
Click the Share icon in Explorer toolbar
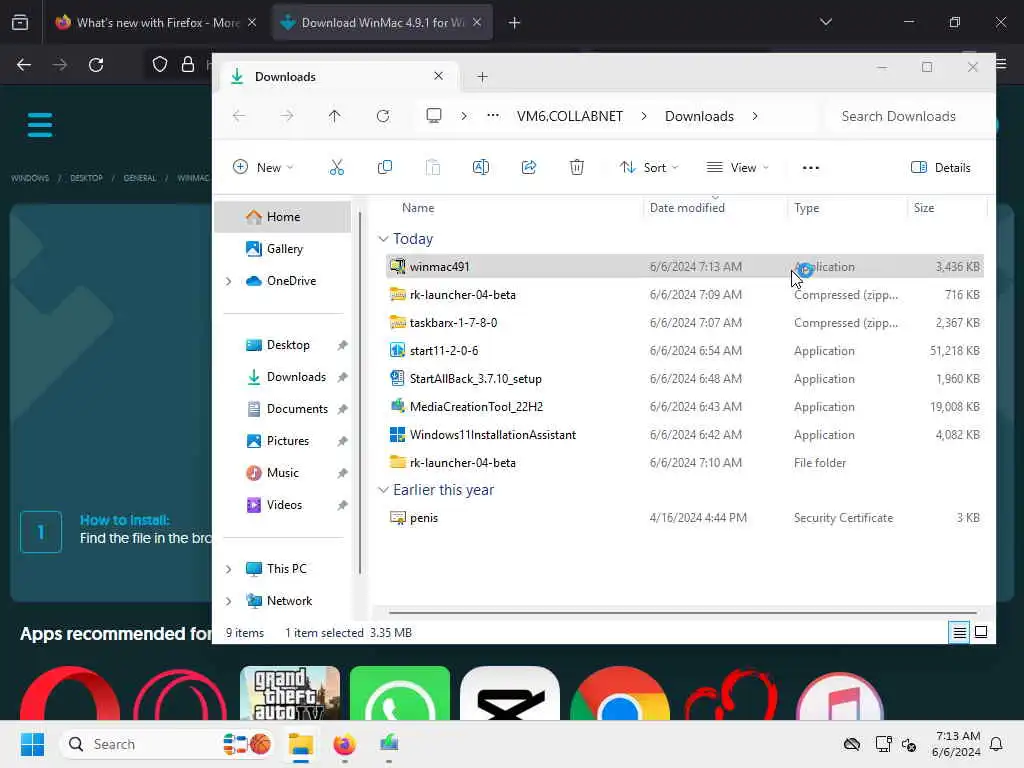(529, 168)
